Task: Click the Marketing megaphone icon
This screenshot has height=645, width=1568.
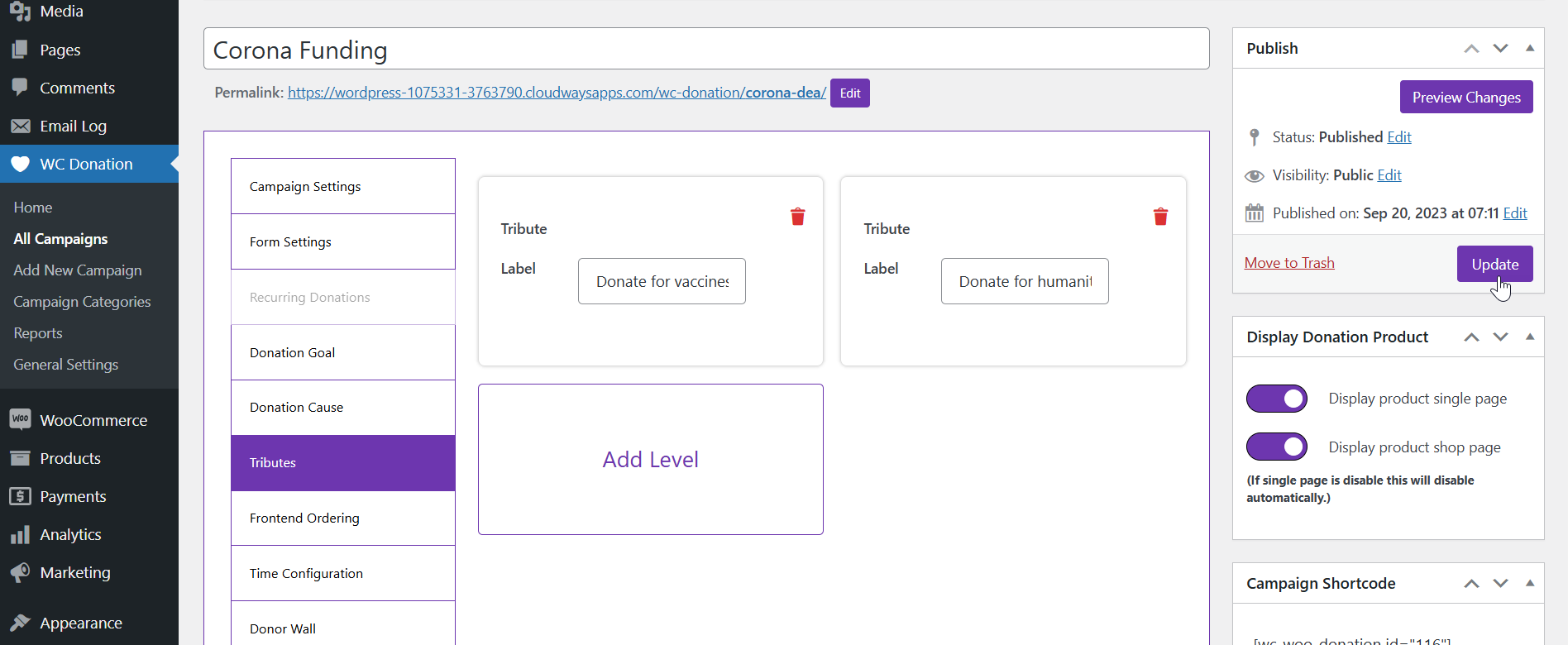Action: 20,572
